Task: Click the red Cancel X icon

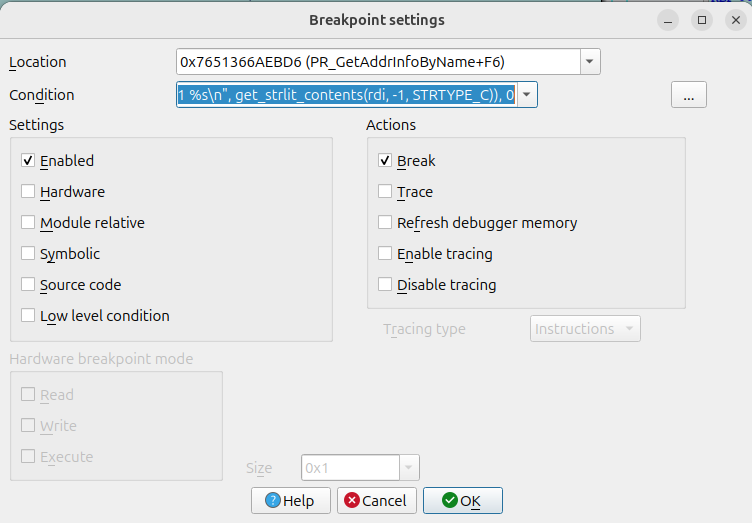Action: click(352, 500)
